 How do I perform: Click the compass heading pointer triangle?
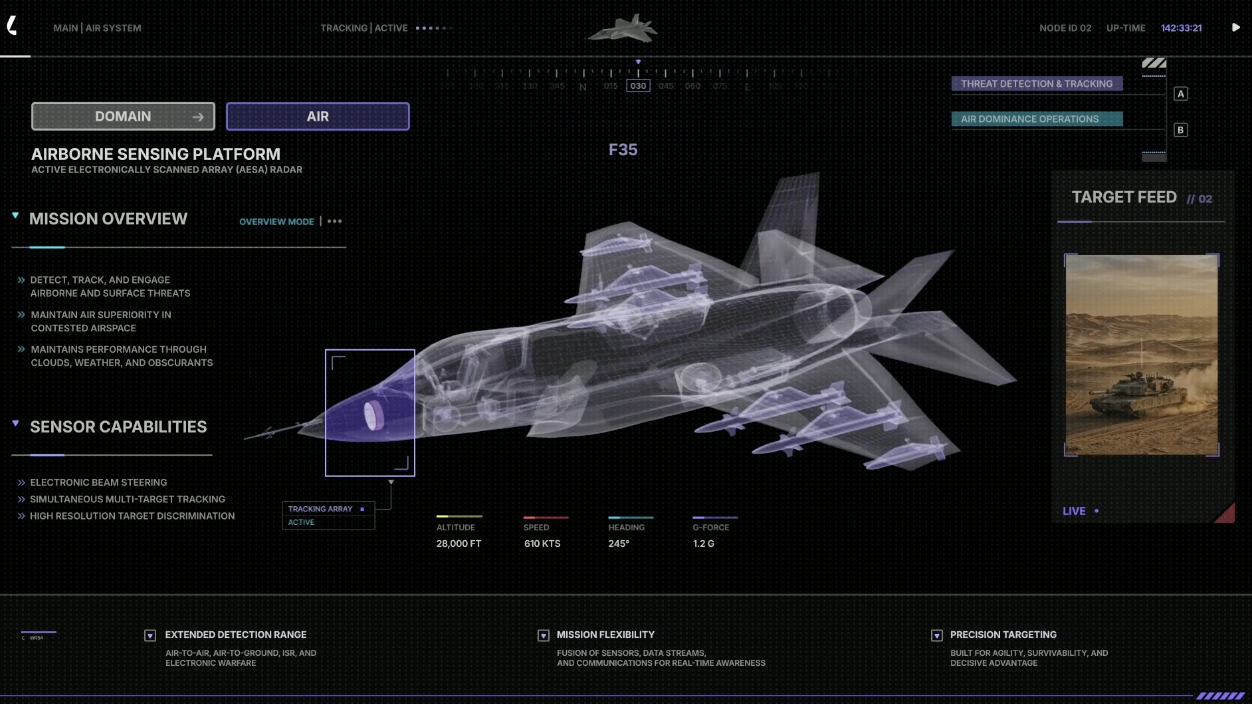(638, 62)
